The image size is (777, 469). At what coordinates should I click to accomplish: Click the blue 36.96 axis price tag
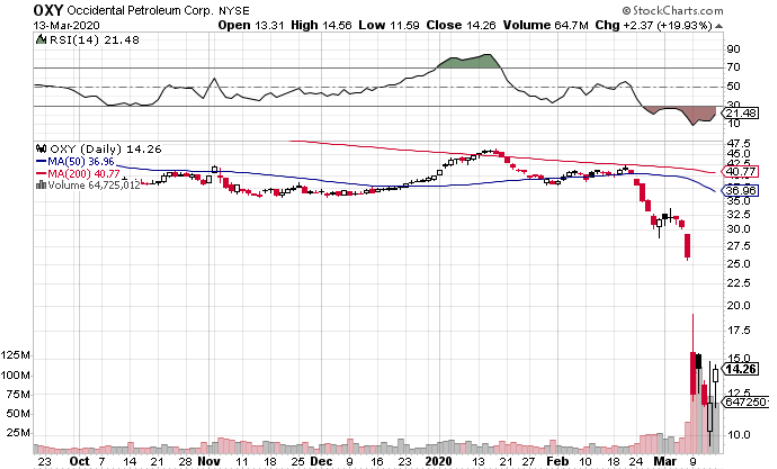[x=740, y=190]
